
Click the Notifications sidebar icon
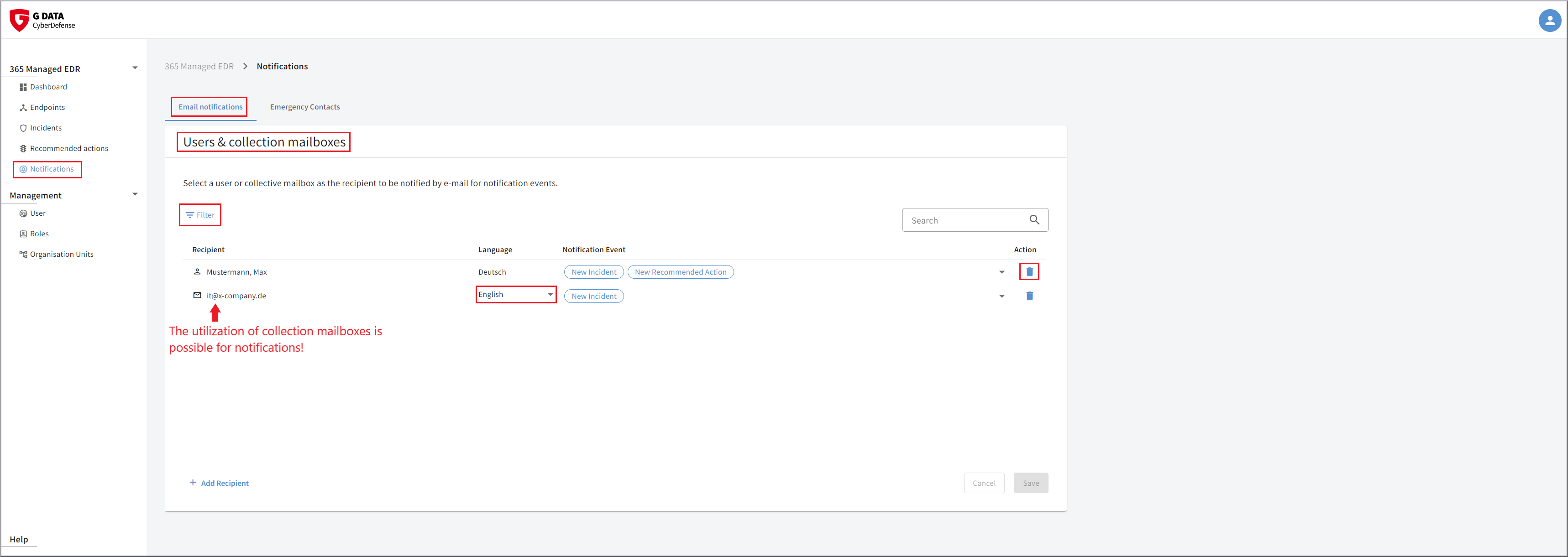(23, 169)
